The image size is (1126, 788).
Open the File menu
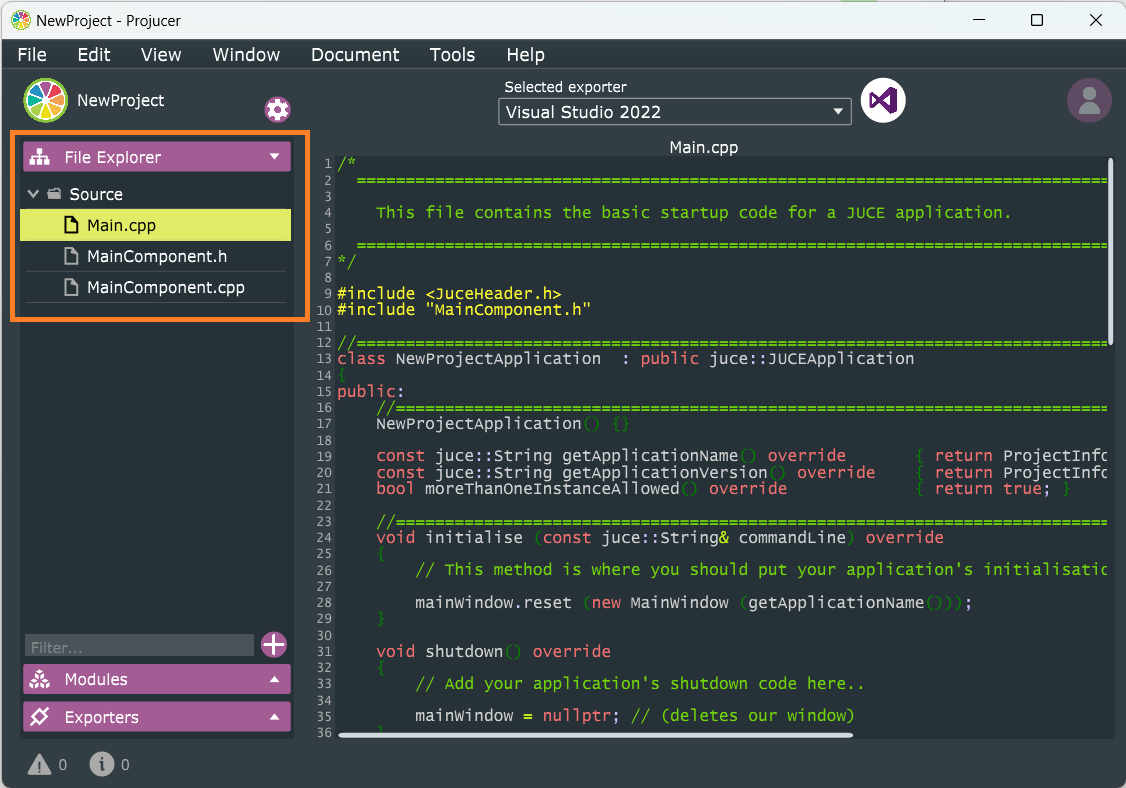click(32, 55)
